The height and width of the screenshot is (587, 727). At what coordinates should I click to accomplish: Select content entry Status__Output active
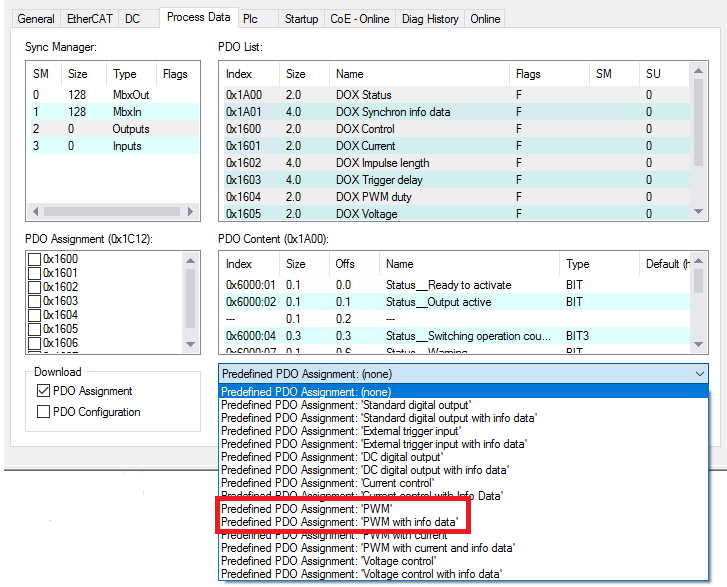[457, 302]
